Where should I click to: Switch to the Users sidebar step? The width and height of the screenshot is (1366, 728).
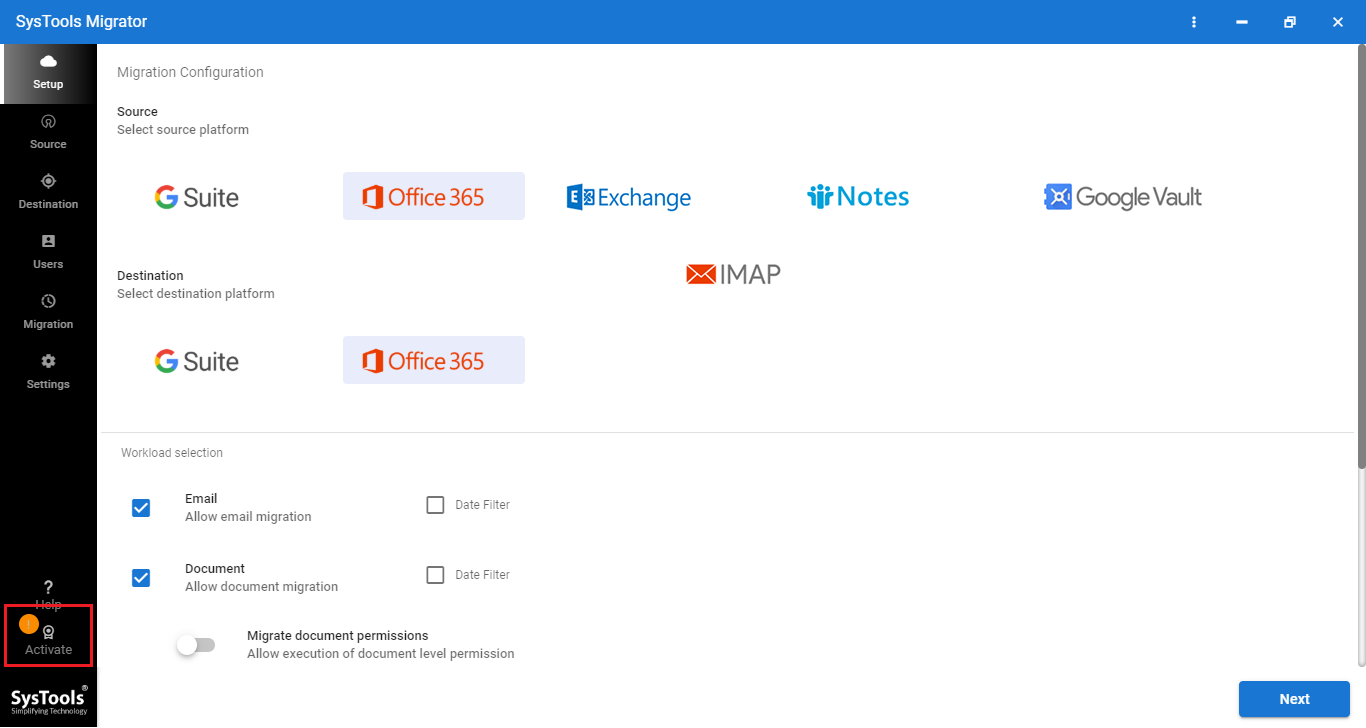tap(48, 253)
